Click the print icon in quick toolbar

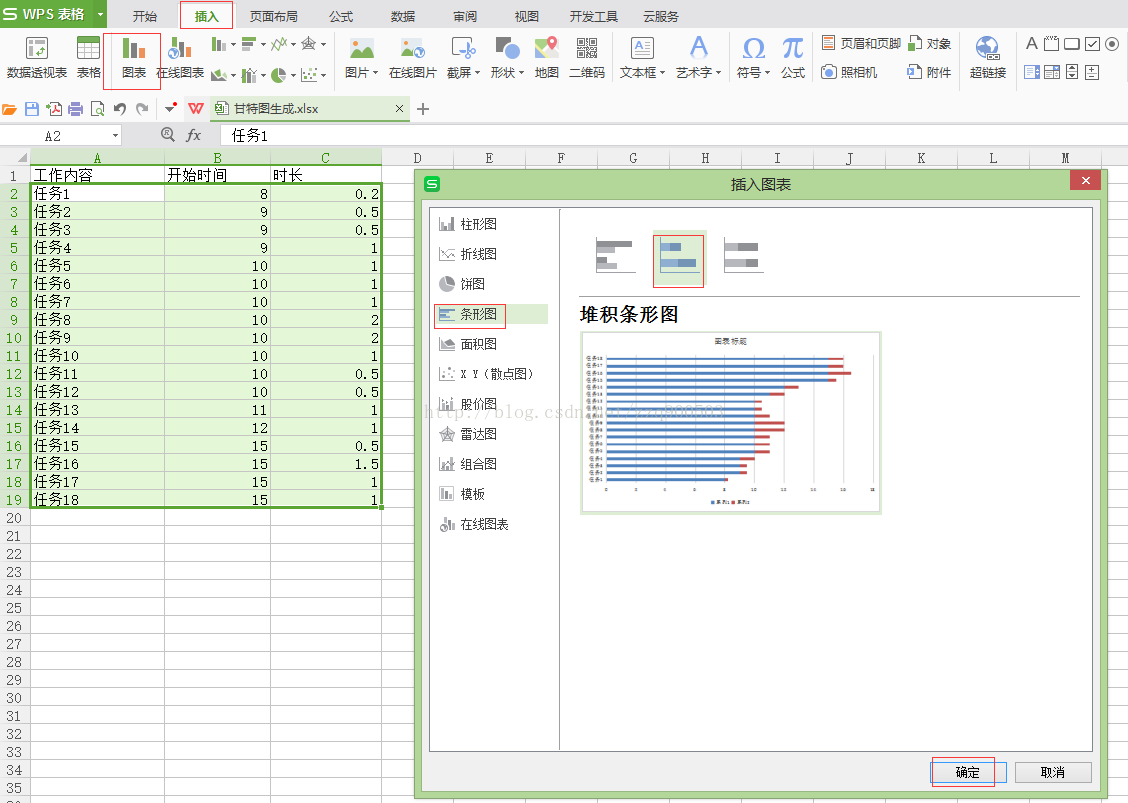[76, 109]
